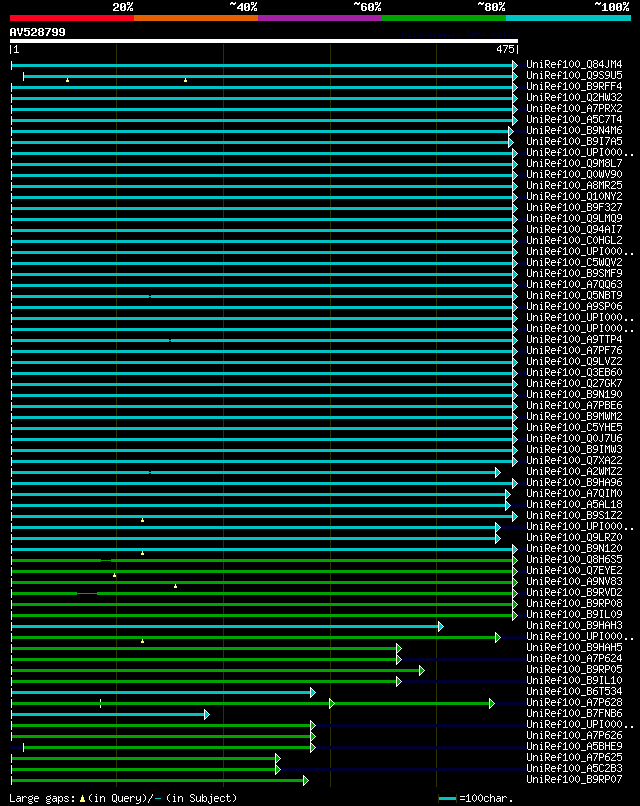Open the UniRef100_Q2HW32 hit label
The image size is (640, 806).
574,98
